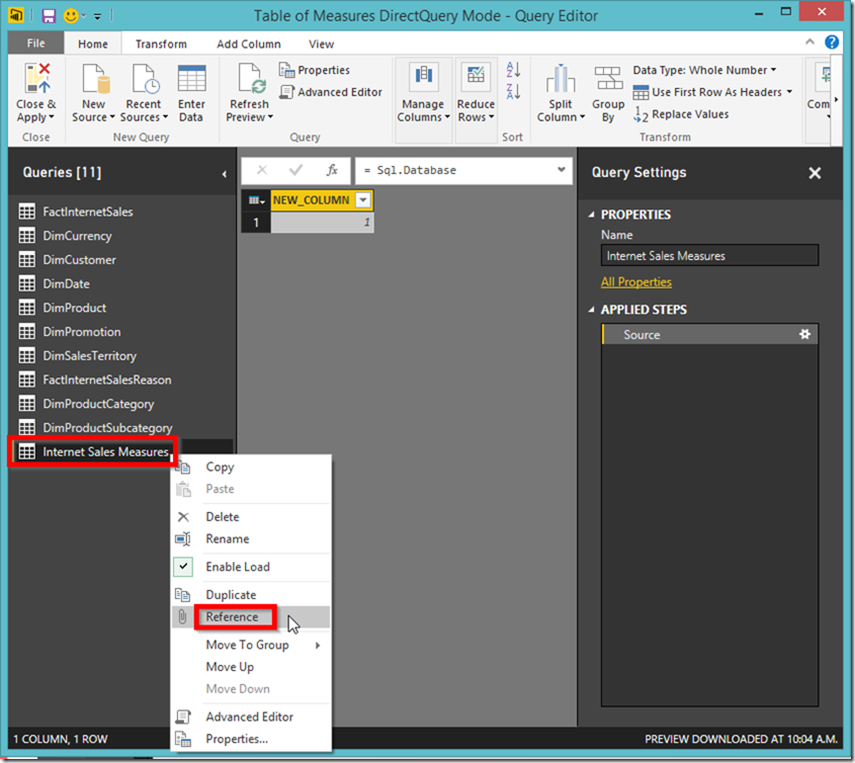
Task: Click the smiley feedback icon
Action: point(71,16)
